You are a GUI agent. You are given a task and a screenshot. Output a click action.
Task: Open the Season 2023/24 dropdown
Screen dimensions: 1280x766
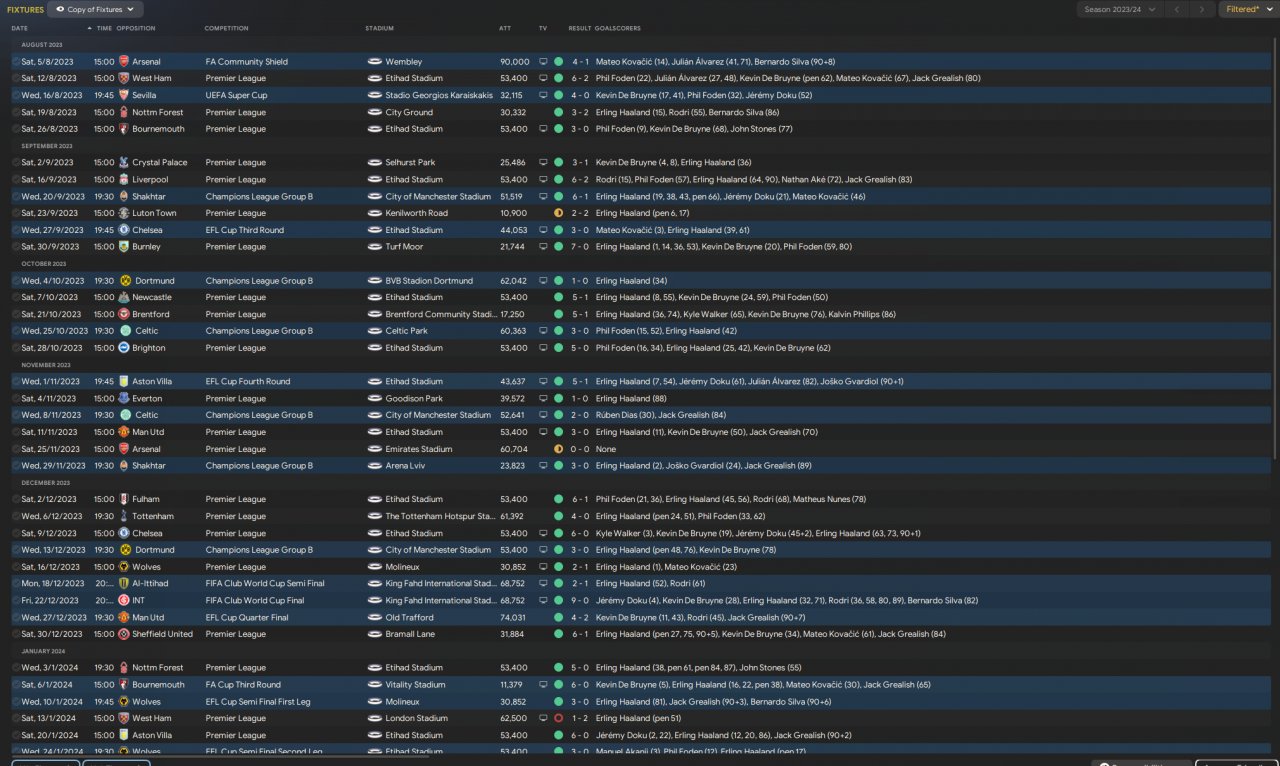1119,9
